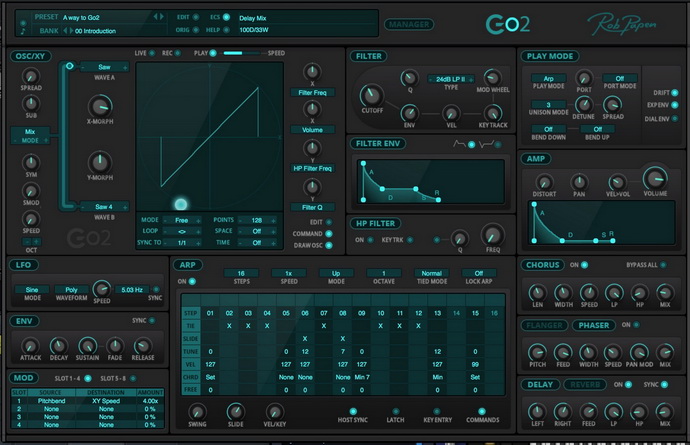Open the arp Steps 16 selector
690x445 pixels.
pos(241,273)
